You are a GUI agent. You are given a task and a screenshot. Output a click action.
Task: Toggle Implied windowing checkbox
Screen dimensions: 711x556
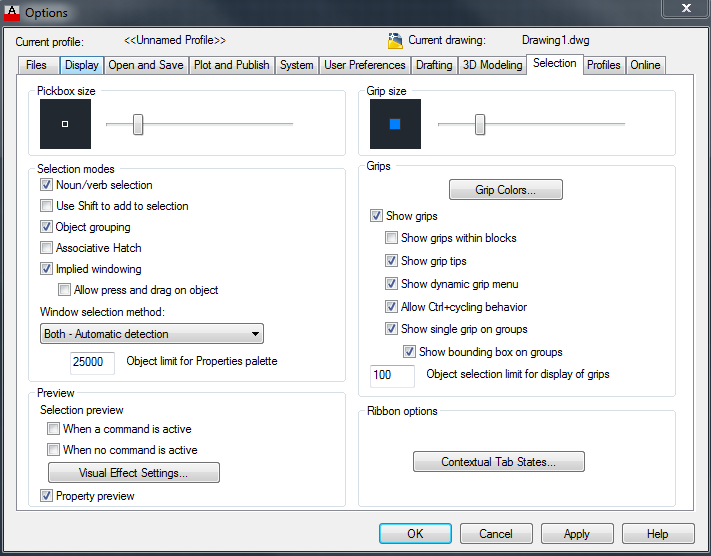click(x=46, y=268)
